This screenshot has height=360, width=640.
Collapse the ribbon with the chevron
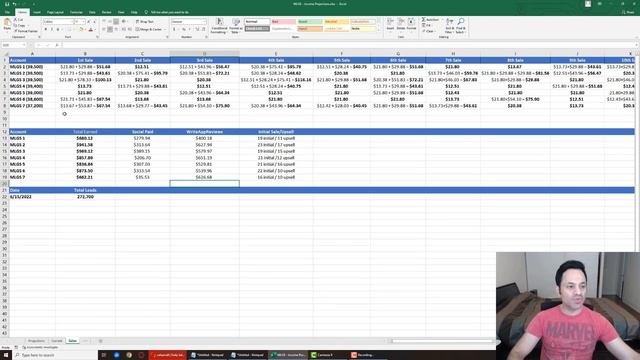pyautogui.click(x=636, y=37)
